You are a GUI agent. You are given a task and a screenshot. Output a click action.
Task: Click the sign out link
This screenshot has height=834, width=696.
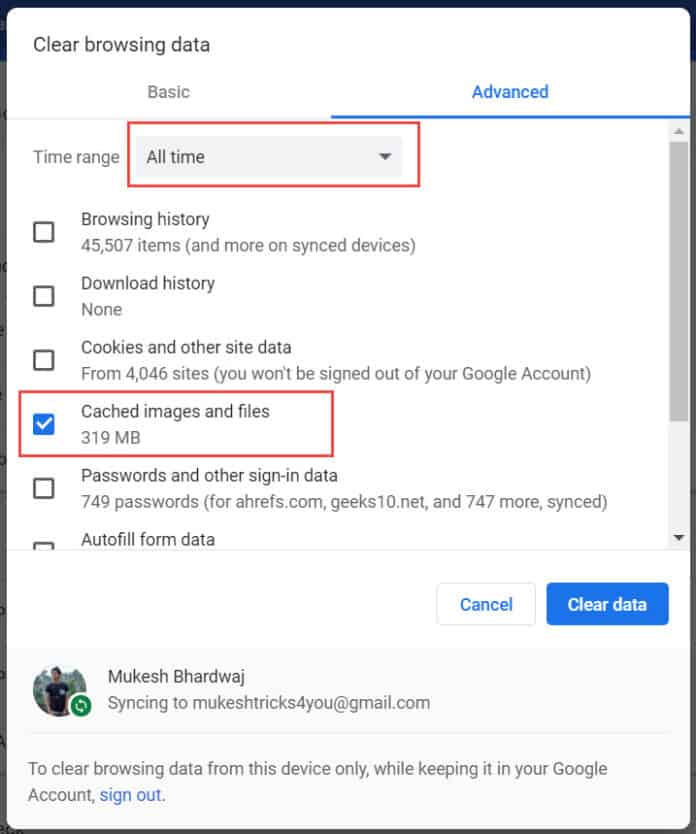[131, 795]
